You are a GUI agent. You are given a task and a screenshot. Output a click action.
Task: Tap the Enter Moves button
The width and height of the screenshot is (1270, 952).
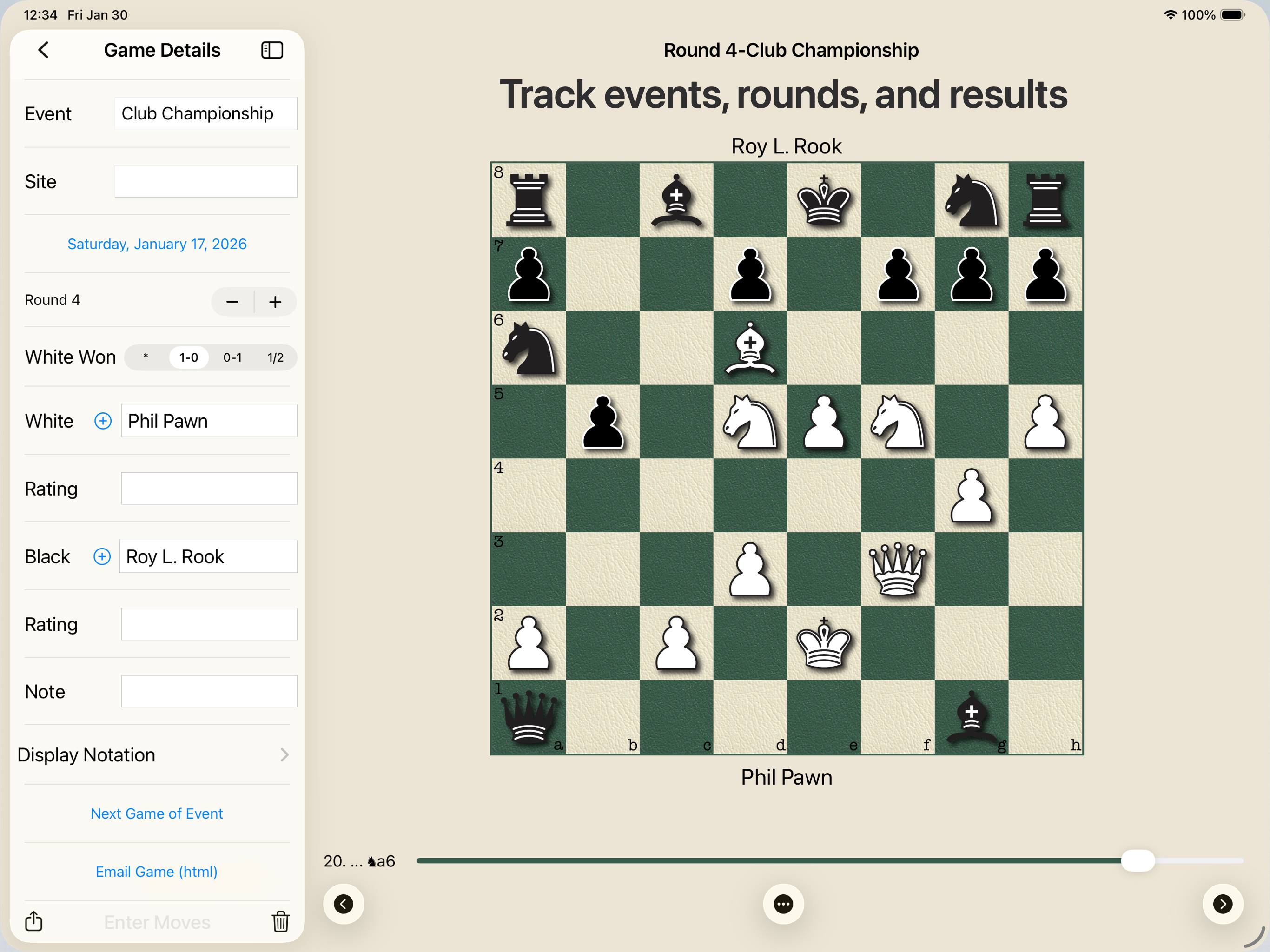click(x=157, y=922)
